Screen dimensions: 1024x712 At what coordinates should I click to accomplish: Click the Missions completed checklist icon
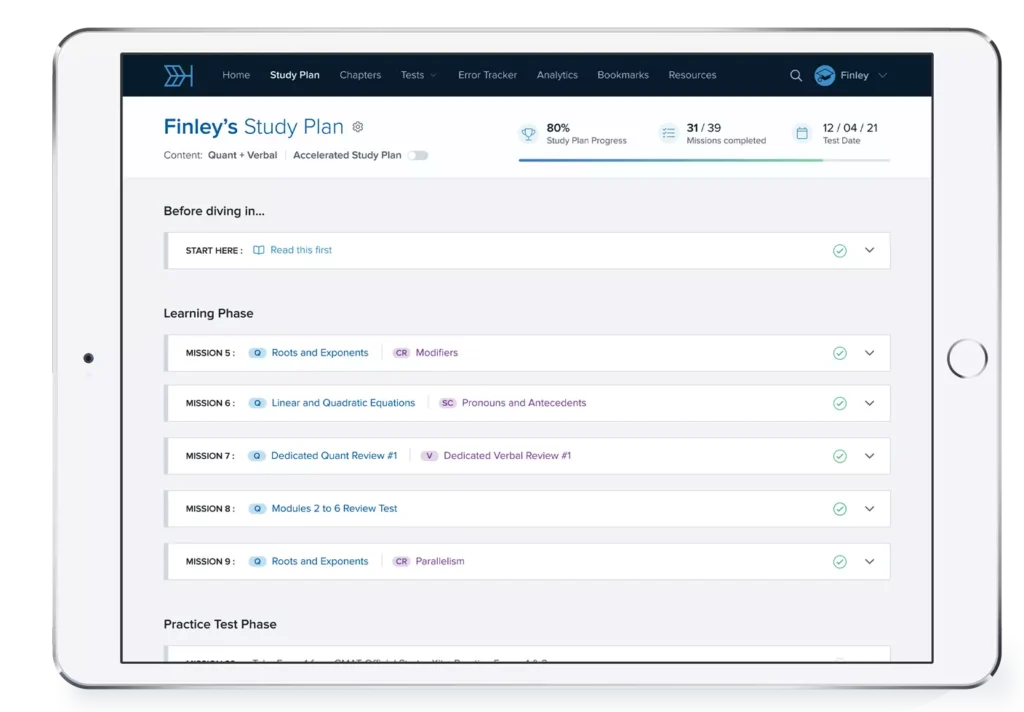pyautogui.click(x=667, y=133)
